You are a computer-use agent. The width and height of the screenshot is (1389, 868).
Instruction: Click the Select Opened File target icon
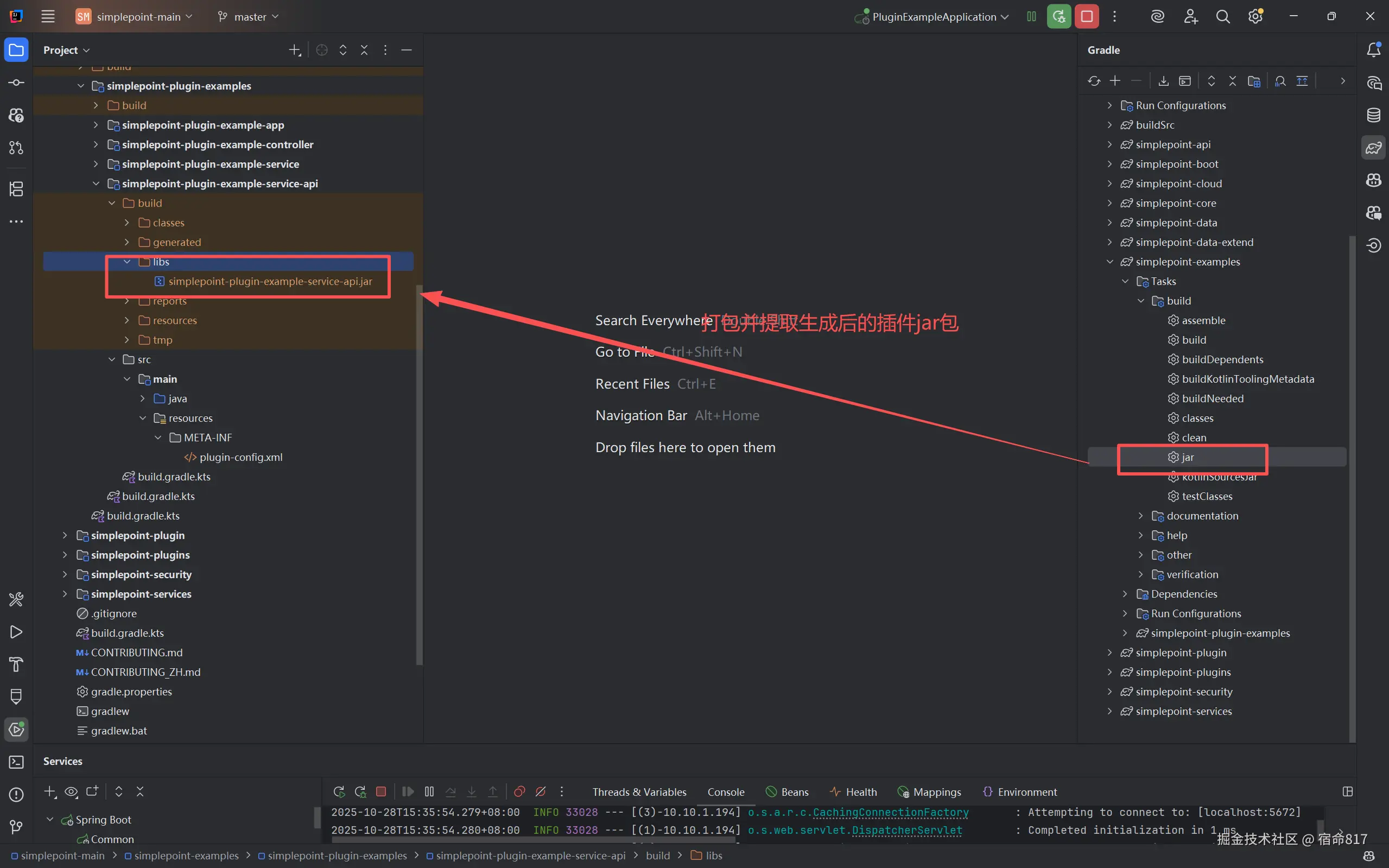[321, 50]
